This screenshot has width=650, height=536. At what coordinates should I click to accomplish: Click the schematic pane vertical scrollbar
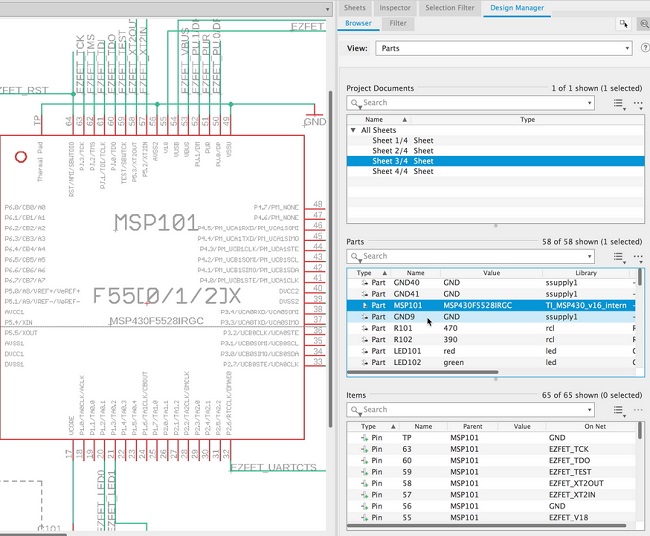coord(330,259)
